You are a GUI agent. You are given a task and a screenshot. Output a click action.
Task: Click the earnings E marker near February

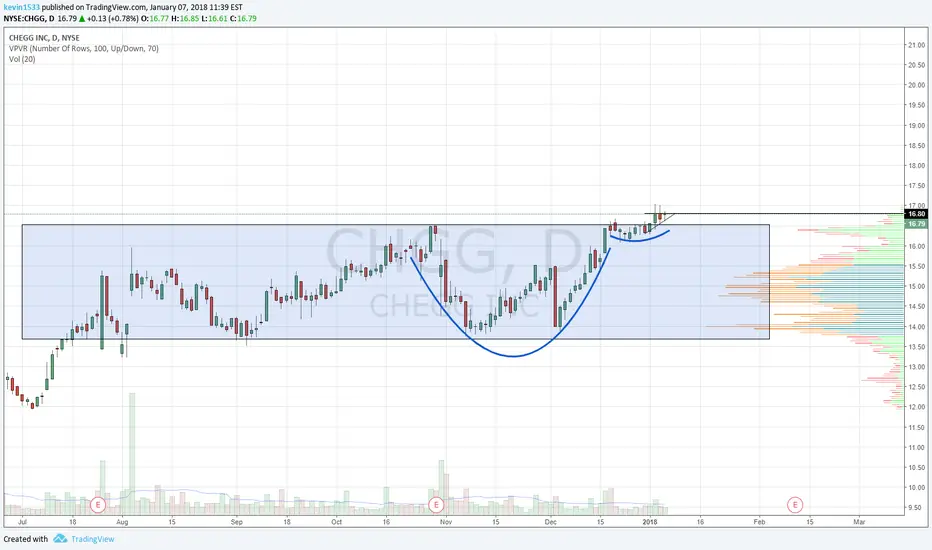pyautogui.click(x=795, y=505)
